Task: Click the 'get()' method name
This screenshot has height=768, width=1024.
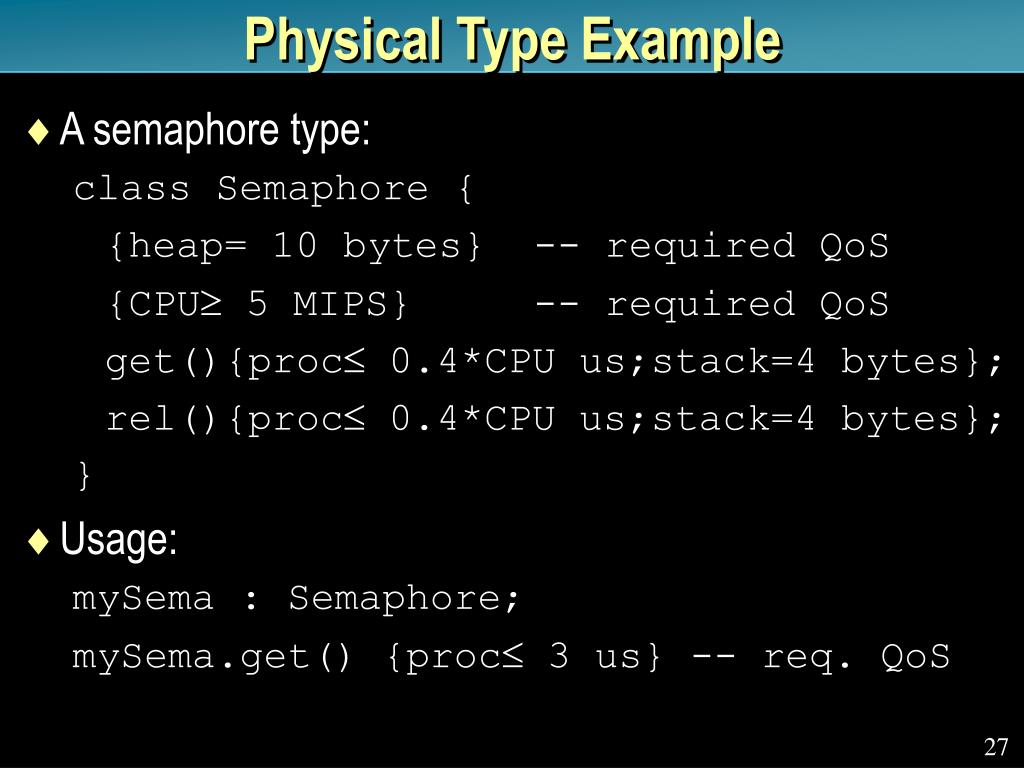Action: (161, 362)
